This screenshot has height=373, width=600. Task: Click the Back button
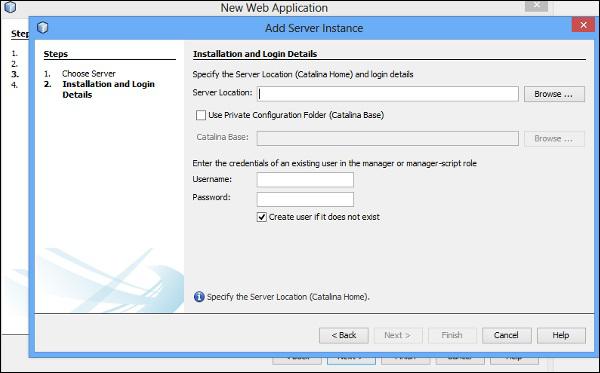coord(344,336)
